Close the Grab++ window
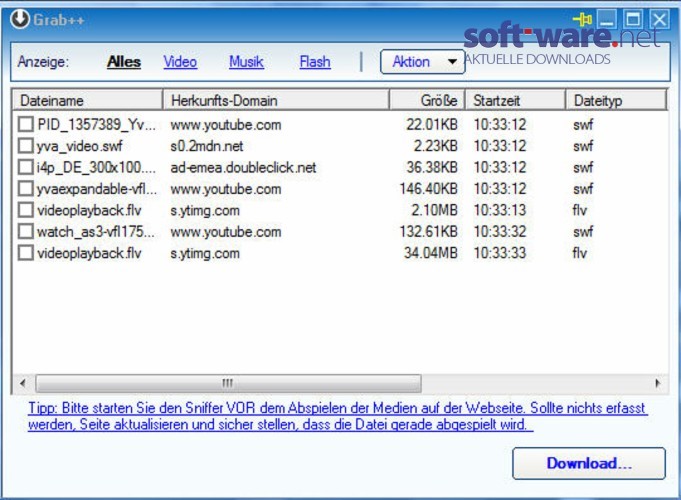Image resolution: width=681 pixels, height=500 pixels. (x=660, y=20)
